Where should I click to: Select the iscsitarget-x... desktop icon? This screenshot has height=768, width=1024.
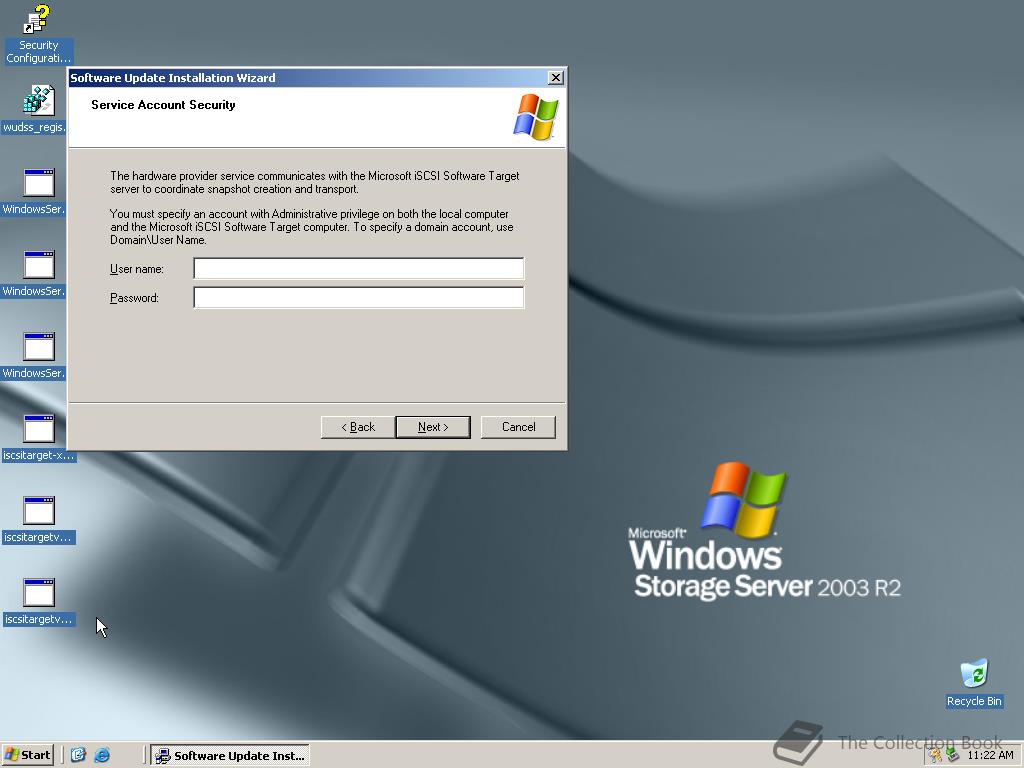coord(38,438)
